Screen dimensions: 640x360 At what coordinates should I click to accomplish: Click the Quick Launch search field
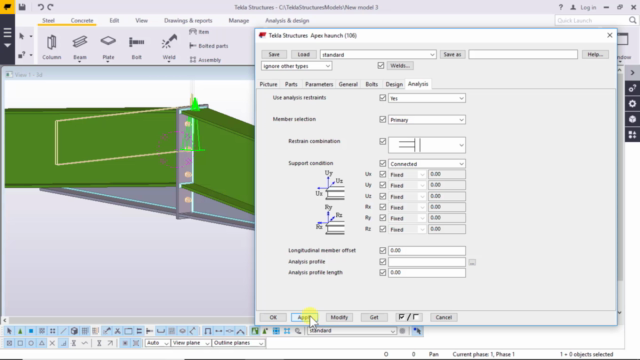click(591, 20)
